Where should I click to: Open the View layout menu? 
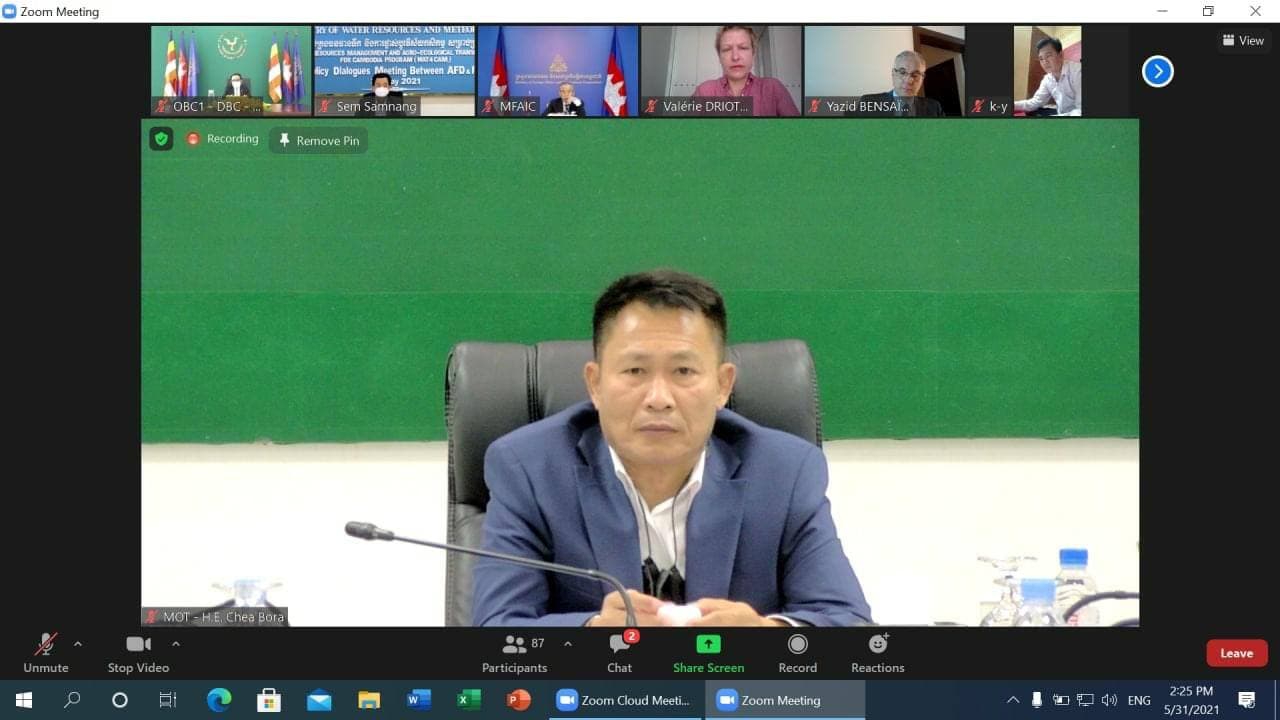click(1243, 41)
